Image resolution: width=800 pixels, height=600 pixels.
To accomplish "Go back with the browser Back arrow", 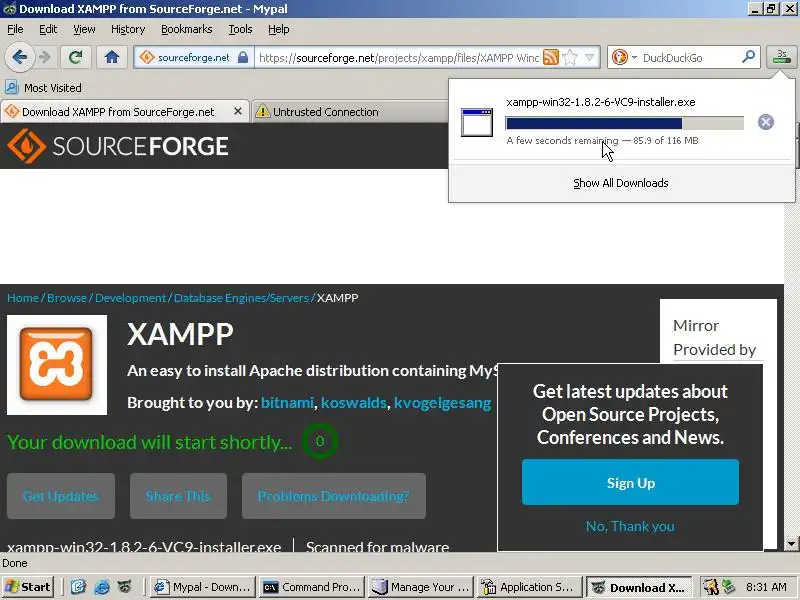I will [19, 57].
